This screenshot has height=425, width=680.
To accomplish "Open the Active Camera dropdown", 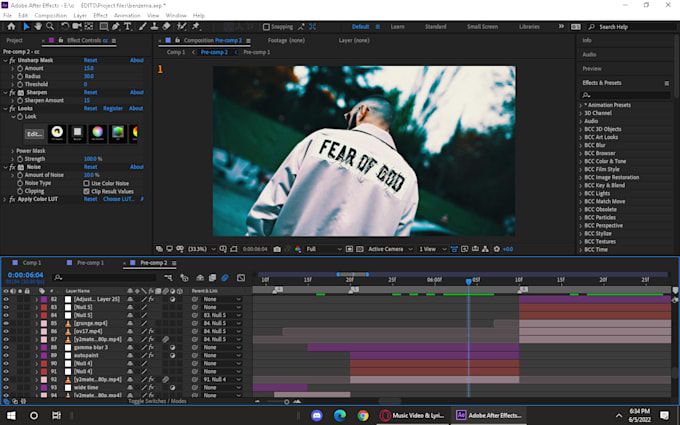I will [390, 249].
